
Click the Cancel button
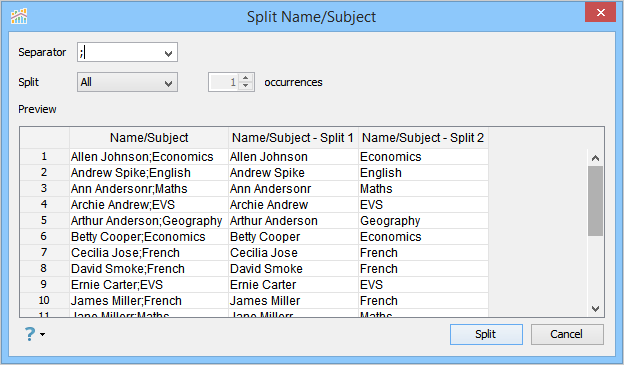tap(567, 334)
